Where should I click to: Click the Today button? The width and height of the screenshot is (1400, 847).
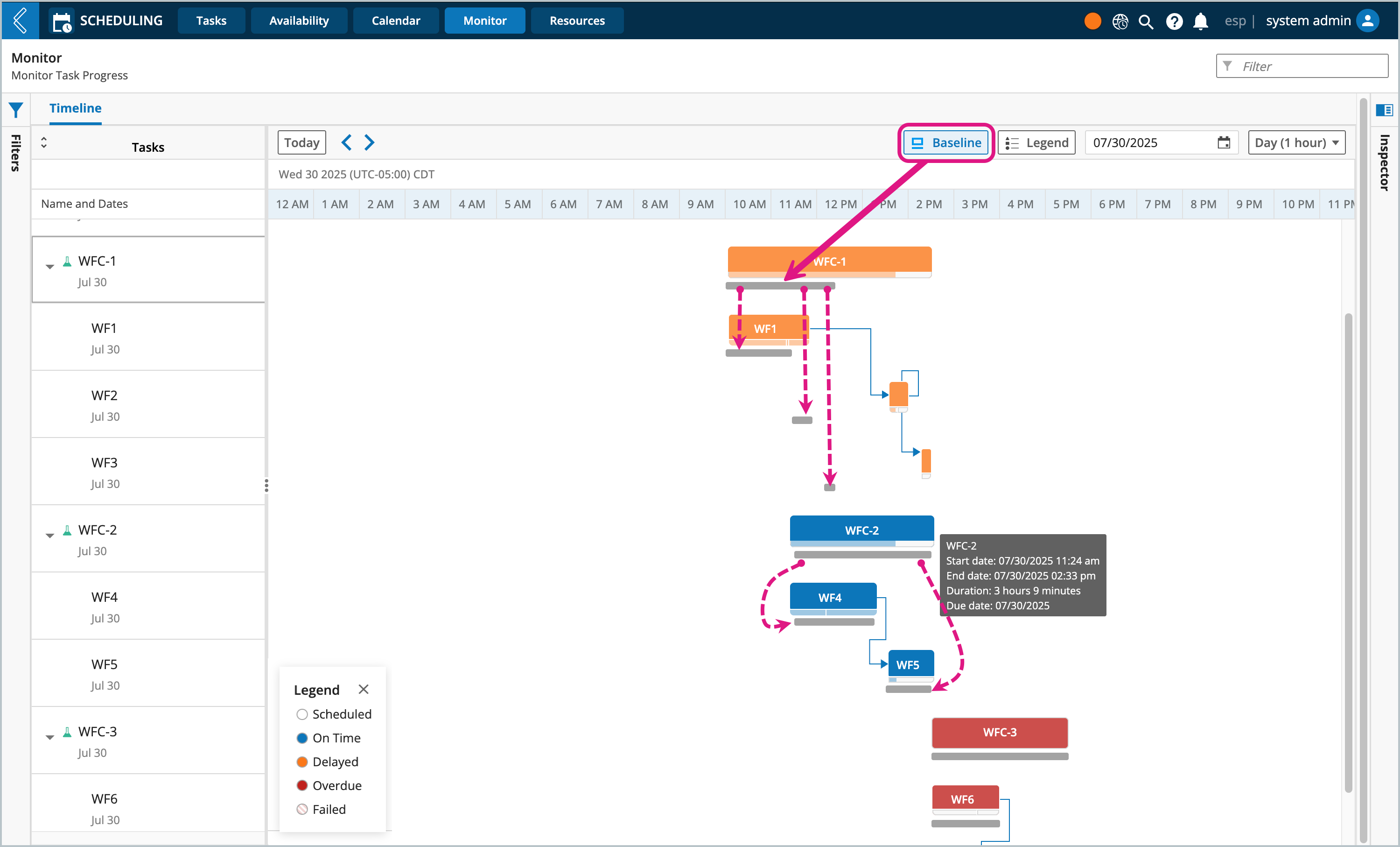pyautogui.click(x=302, y=143)
